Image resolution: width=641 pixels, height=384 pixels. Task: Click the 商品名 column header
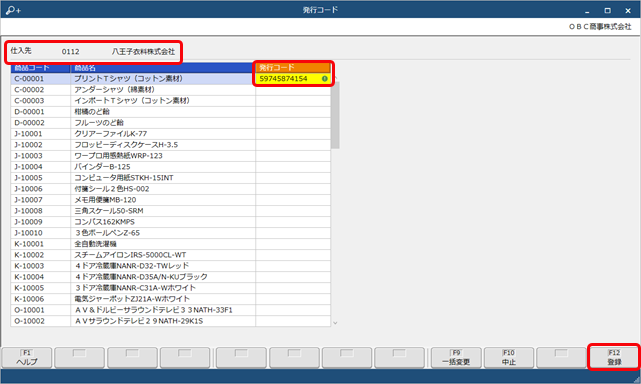tap(163, 68)
